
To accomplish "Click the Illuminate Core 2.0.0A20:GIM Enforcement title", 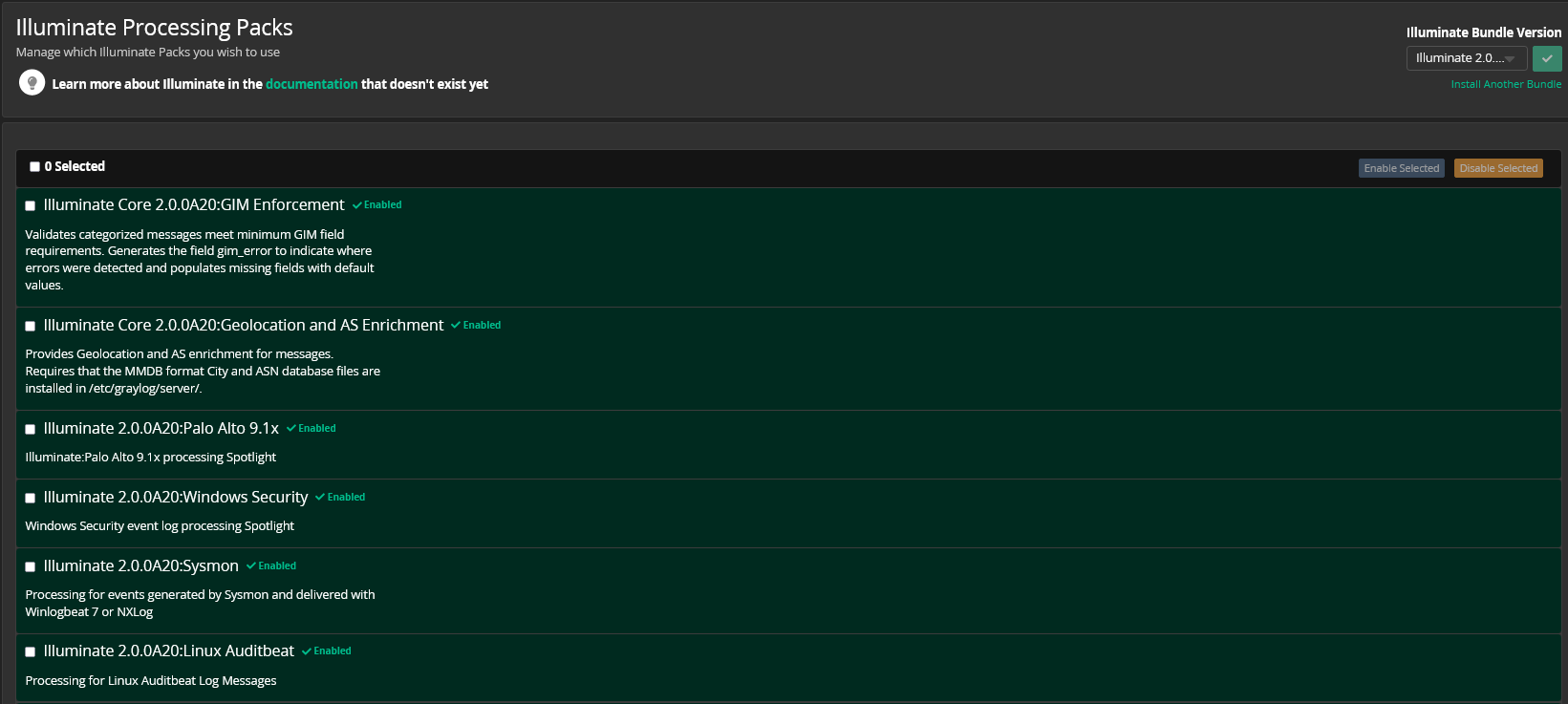I will pyautogui.click(x=194, y=204).
